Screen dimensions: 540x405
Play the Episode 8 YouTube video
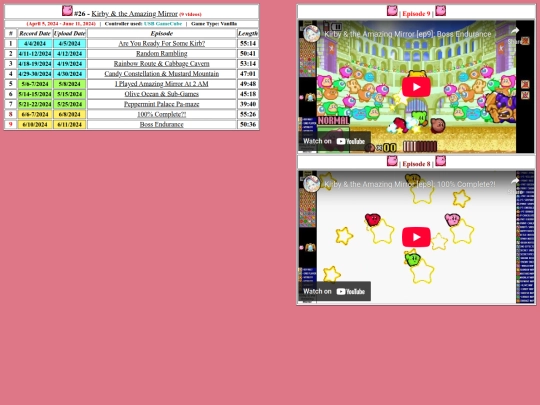(416, 237)
